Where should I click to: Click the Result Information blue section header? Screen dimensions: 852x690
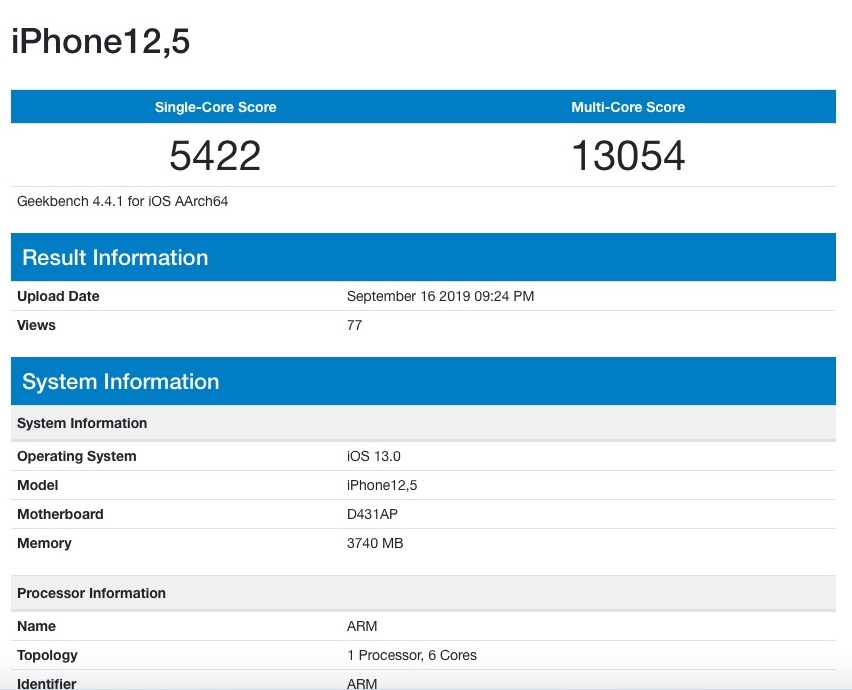115,257
